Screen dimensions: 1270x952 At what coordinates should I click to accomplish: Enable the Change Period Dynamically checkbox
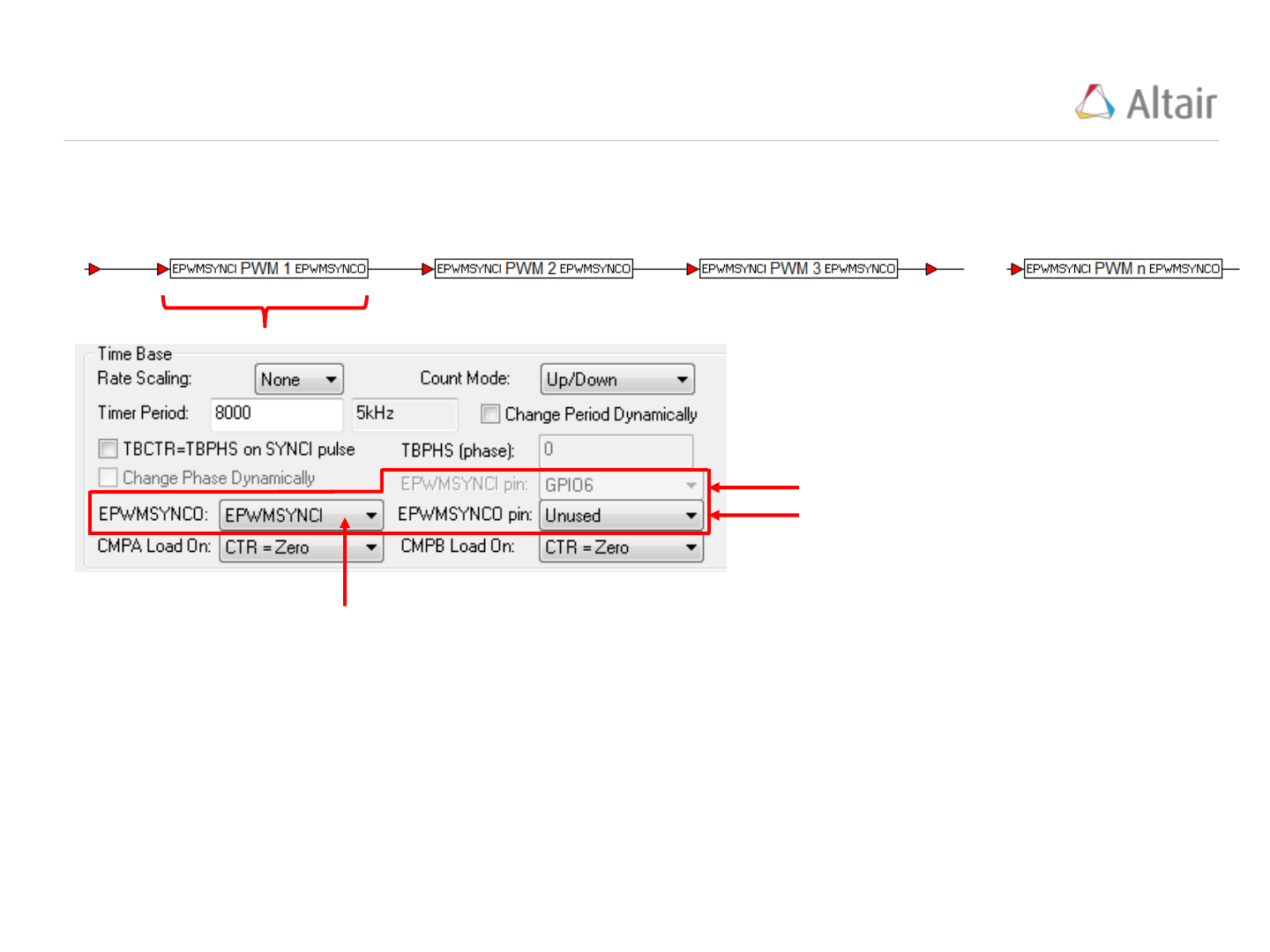(490, 413)
